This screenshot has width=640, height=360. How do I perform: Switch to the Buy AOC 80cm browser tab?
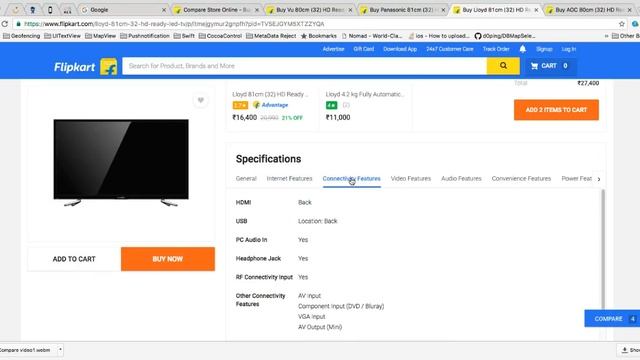click(x=589, y=9)
